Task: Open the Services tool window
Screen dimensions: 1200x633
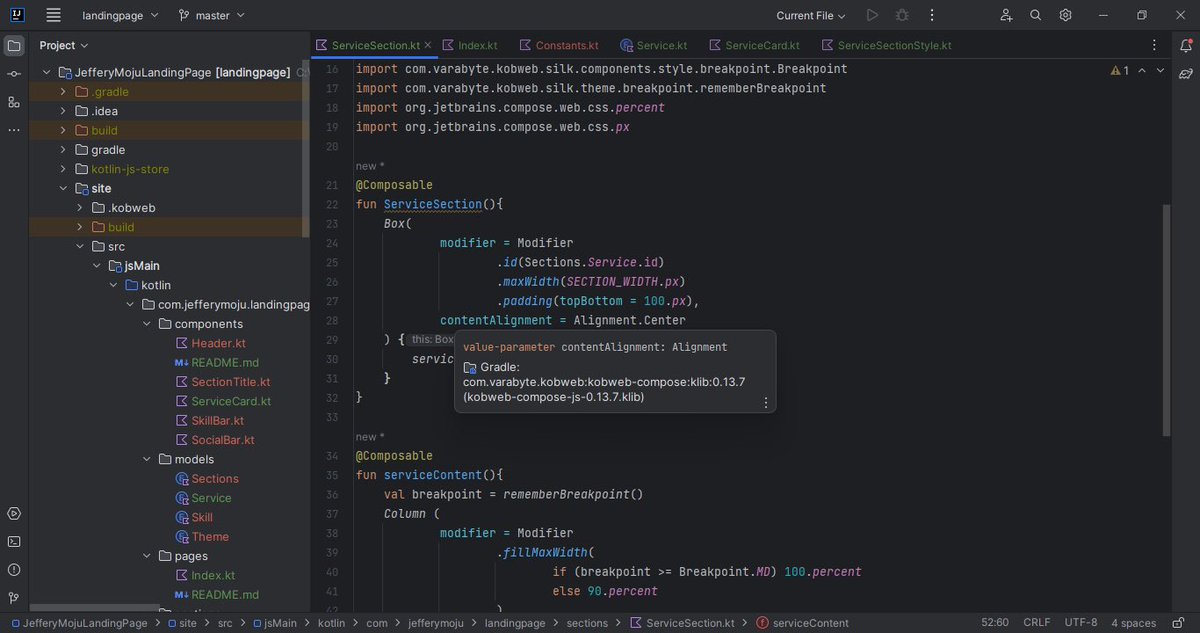Action: pos(14,513)
